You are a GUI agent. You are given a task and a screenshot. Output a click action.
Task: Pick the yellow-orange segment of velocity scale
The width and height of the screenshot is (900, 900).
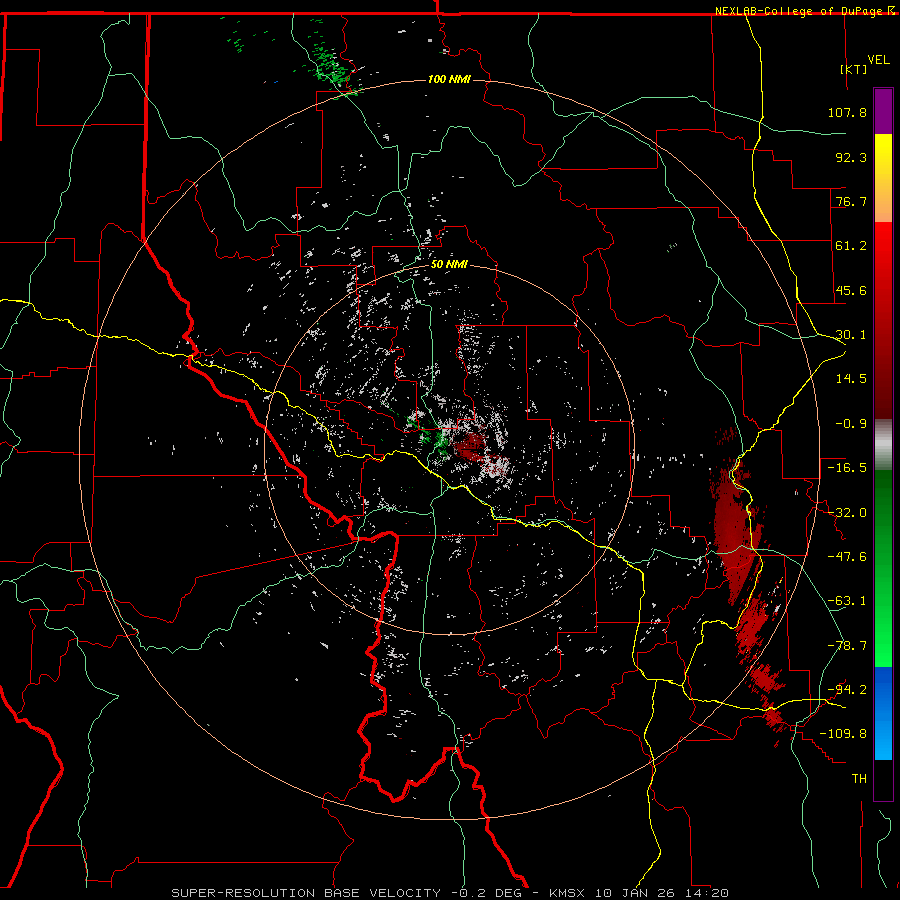pyautogui.click(x=883, y=178)
